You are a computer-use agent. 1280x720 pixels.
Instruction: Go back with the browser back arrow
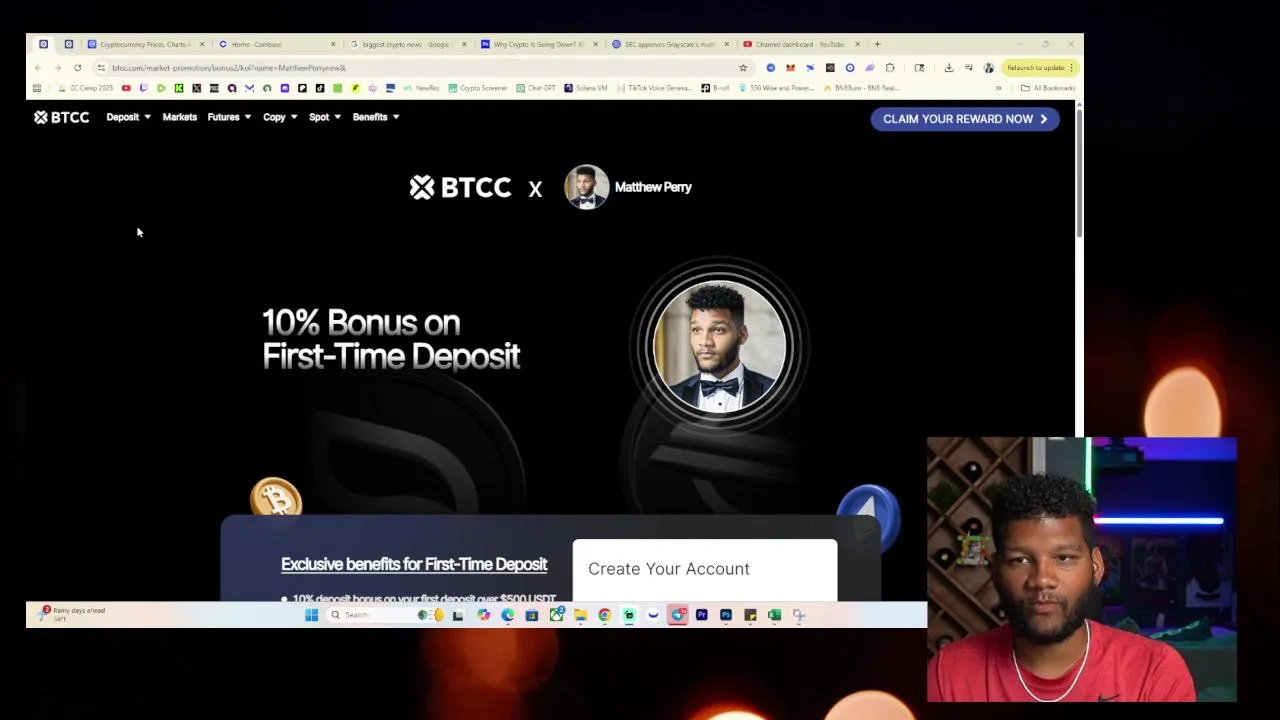pyautogui.click(x=38, y=68)
